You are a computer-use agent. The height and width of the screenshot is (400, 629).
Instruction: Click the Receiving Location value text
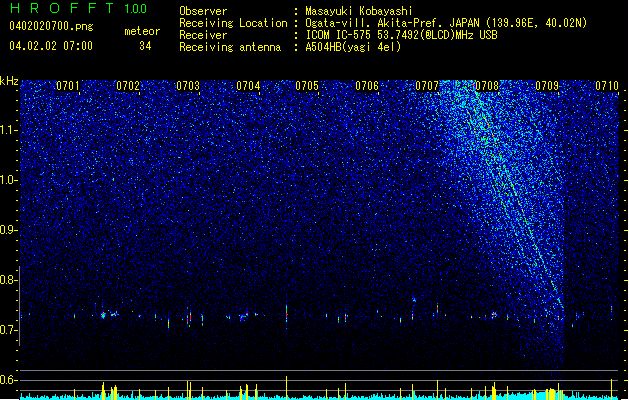[x=446, y=23]
